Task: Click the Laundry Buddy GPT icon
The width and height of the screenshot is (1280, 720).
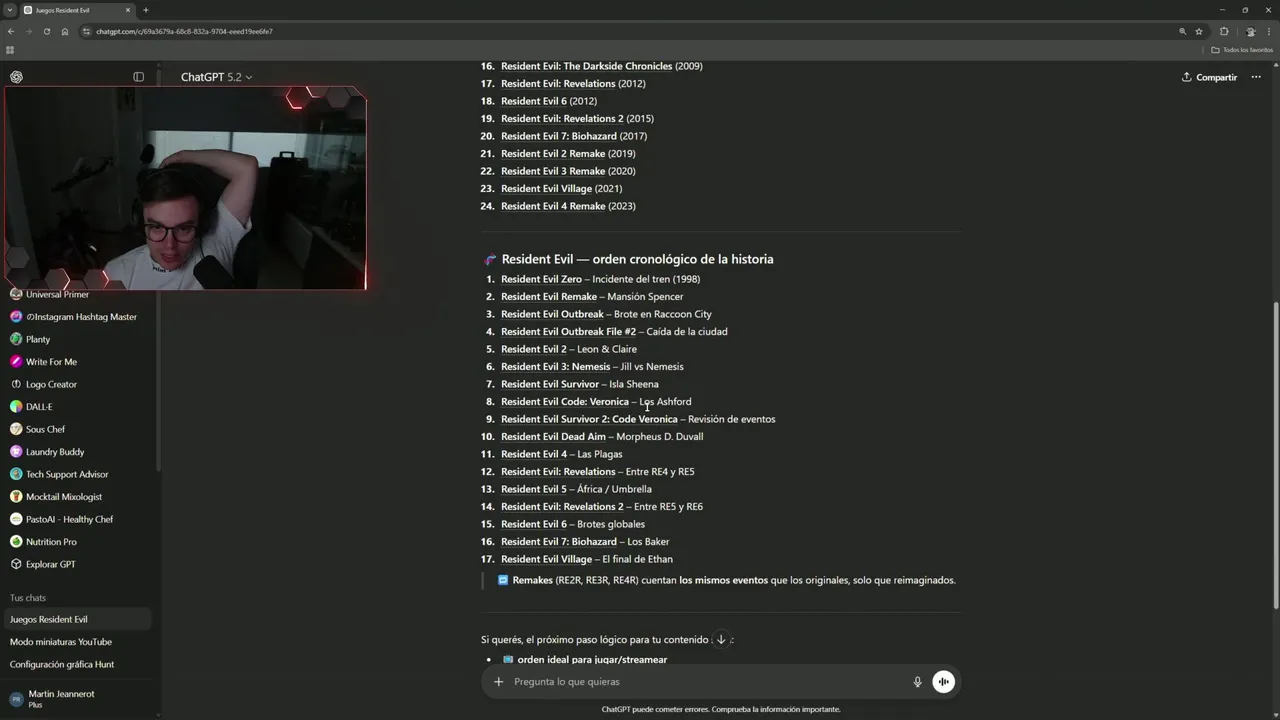Action: (x=16, y=452)
